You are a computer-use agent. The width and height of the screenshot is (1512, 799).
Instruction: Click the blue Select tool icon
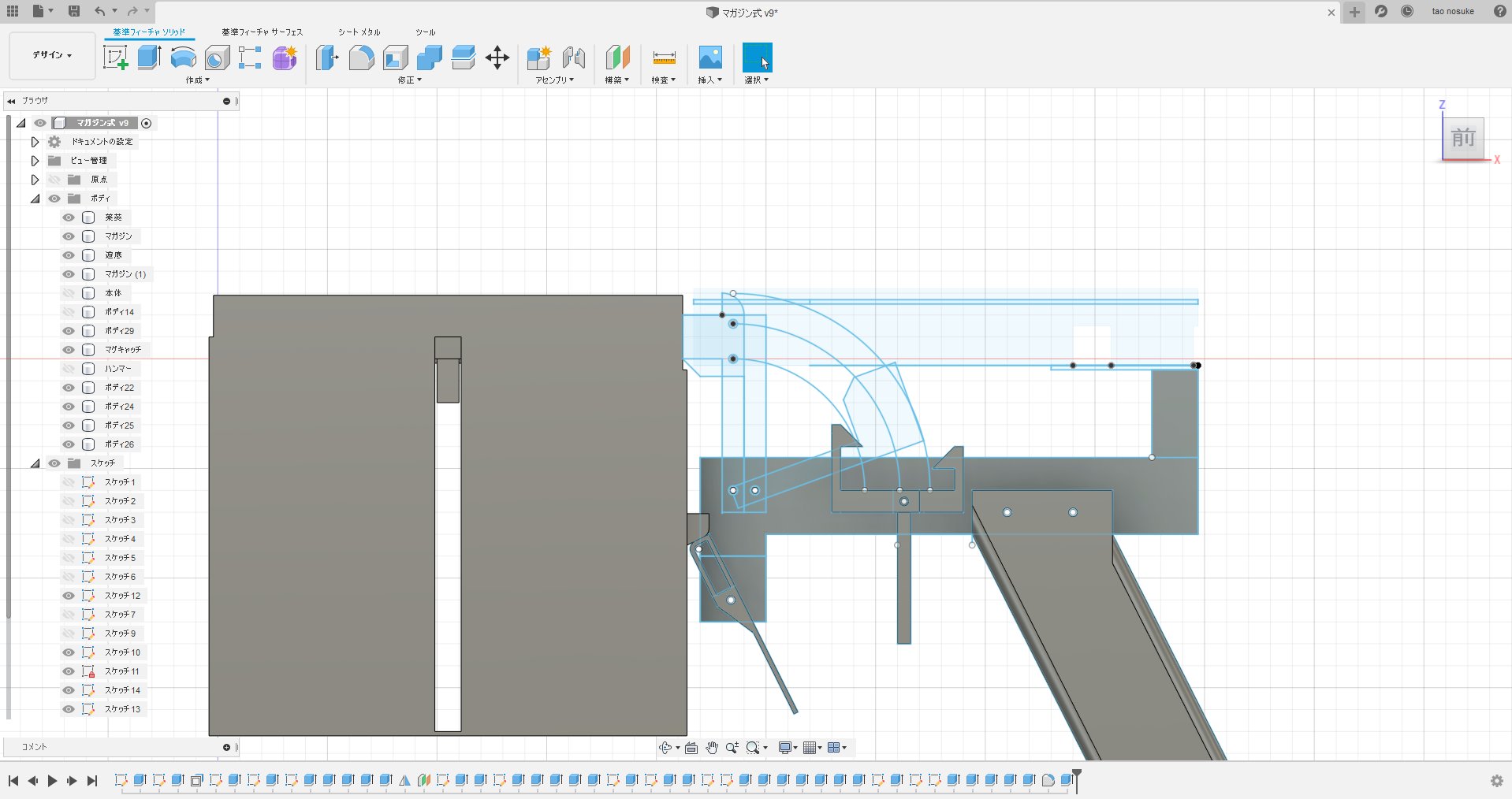point(757,58)
